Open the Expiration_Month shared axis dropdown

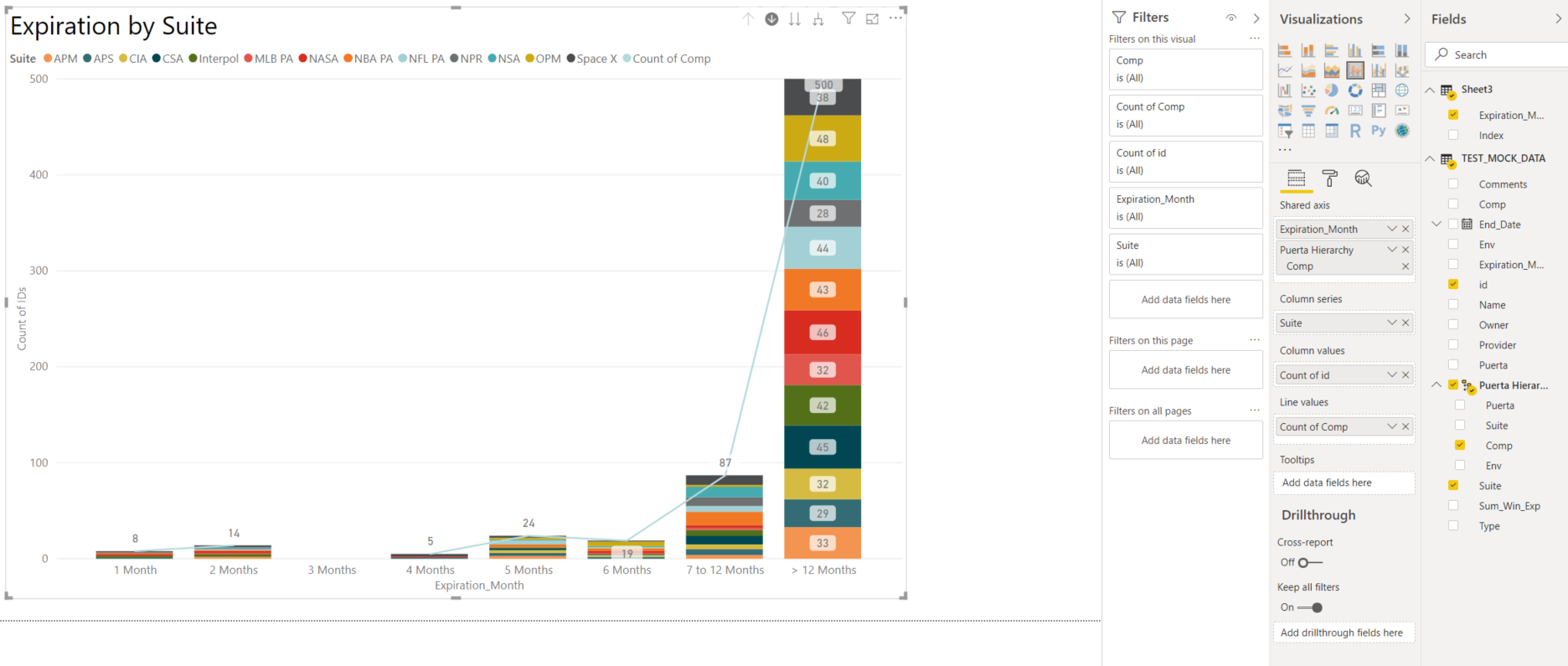point(1391,230)
